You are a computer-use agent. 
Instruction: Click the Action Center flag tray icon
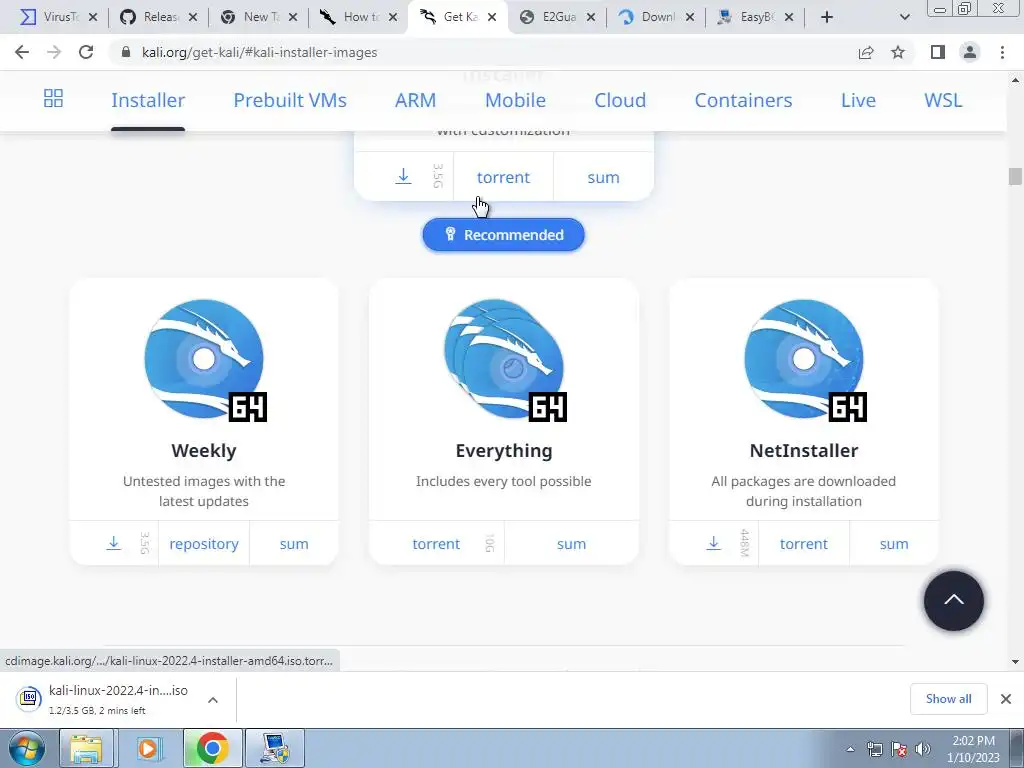(899, 749)
